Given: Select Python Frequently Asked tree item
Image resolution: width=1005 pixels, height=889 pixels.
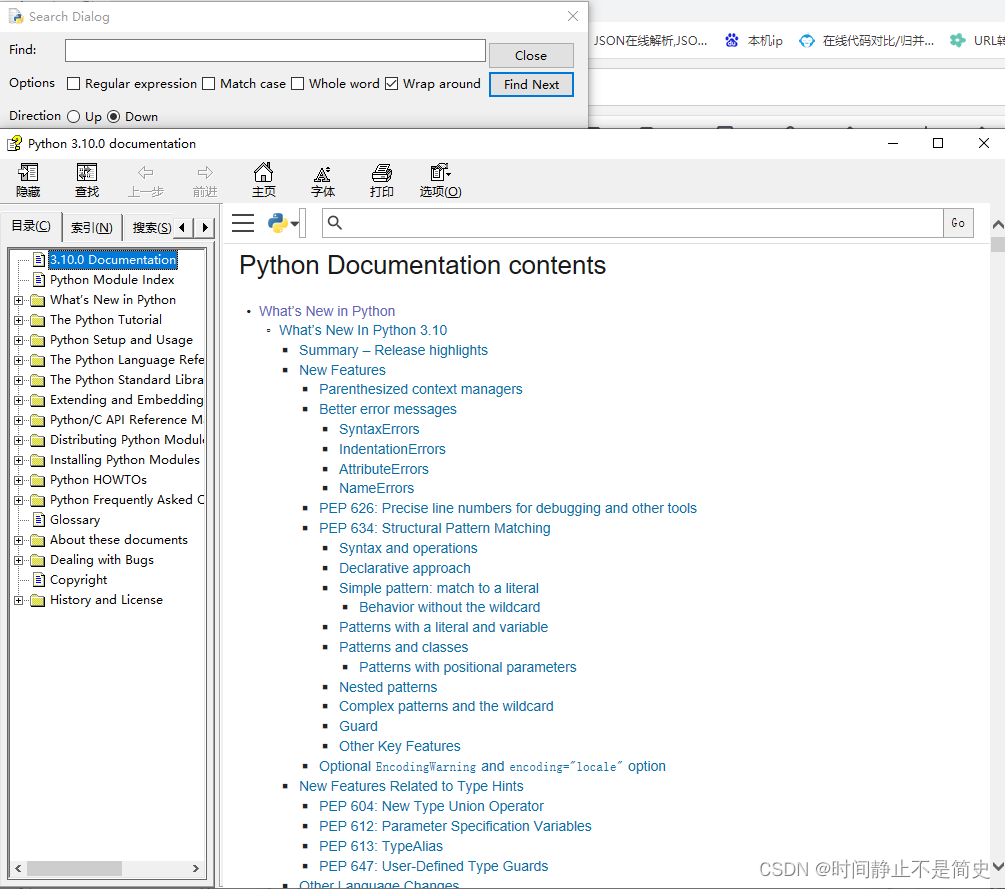Looking at the screenshot, I should [127, 500].
